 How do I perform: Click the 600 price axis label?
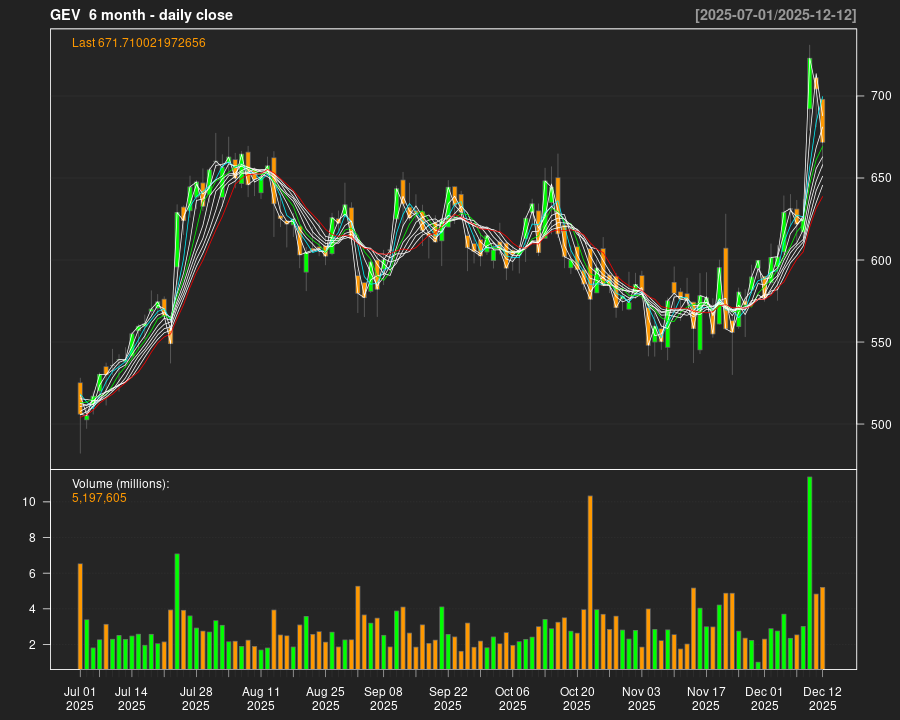click(x=880, y=261)
